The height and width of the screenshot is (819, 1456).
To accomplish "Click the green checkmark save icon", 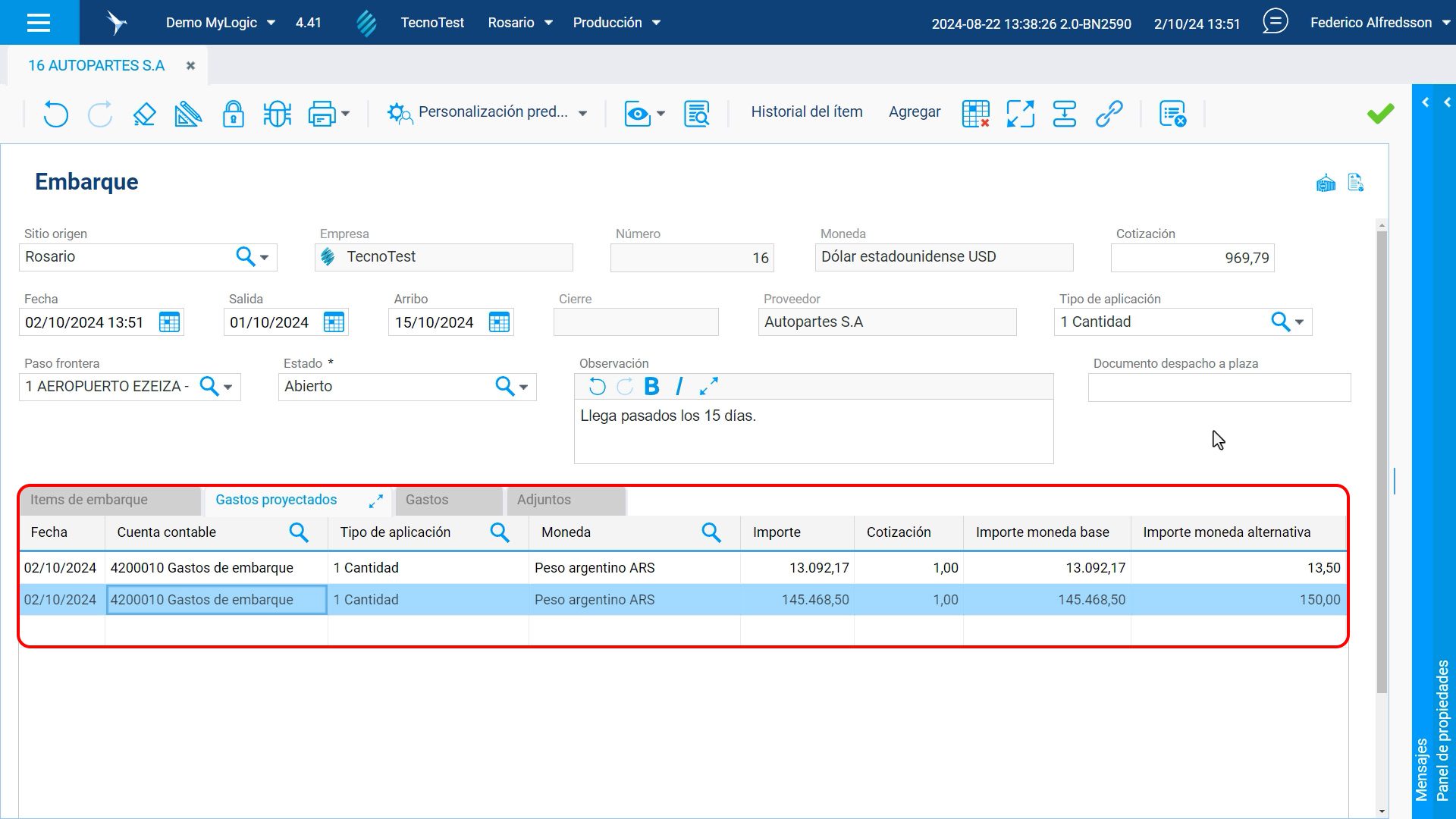I will click(x=1380, y=114).
